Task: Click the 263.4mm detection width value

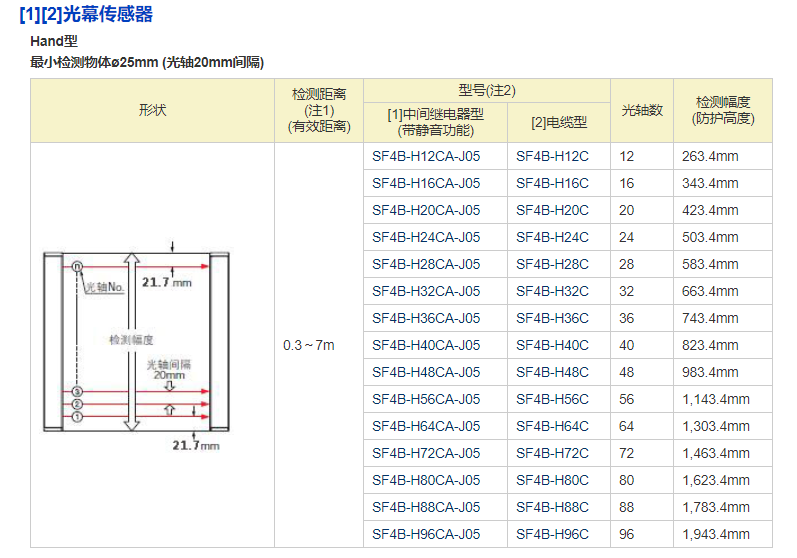Action: coord(710,156)
